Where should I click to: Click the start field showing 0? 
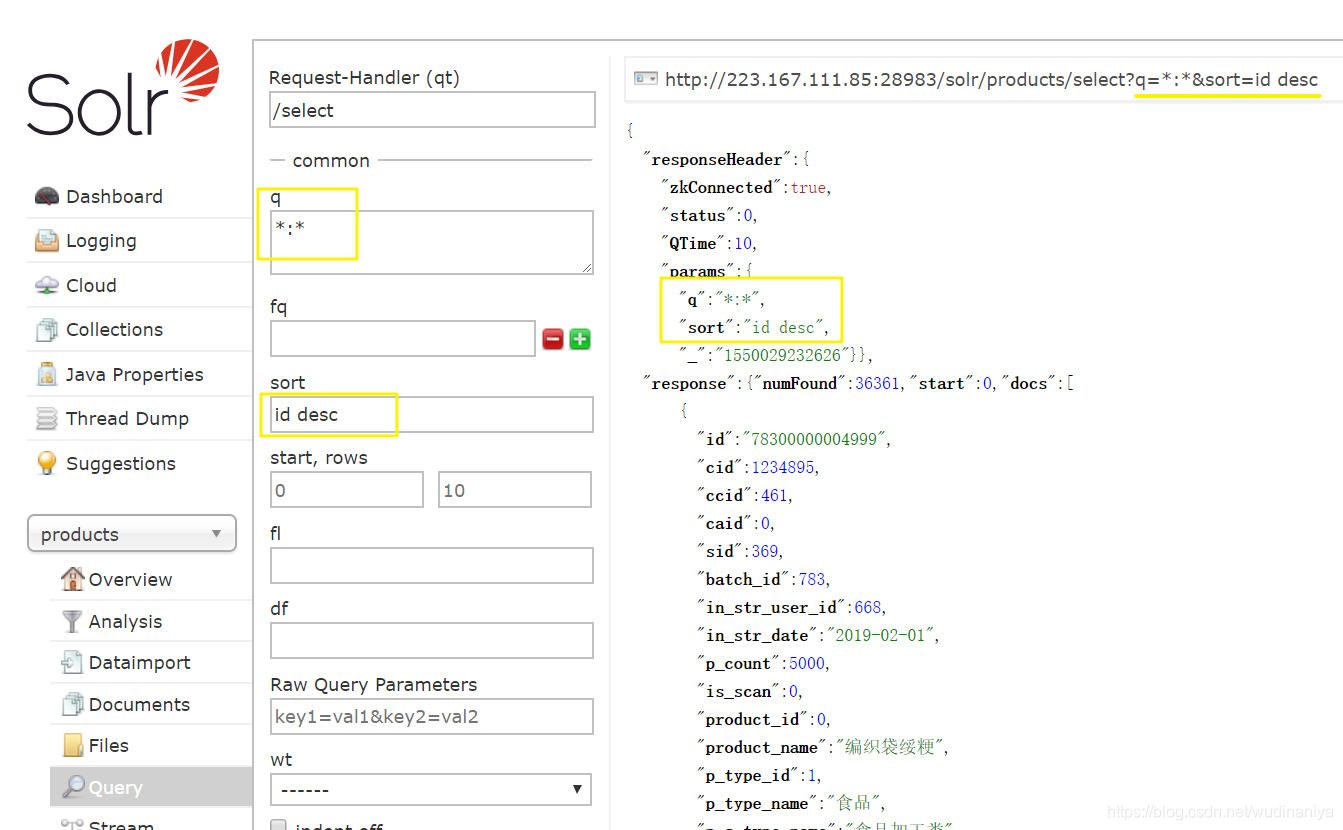tap(347, 490)
